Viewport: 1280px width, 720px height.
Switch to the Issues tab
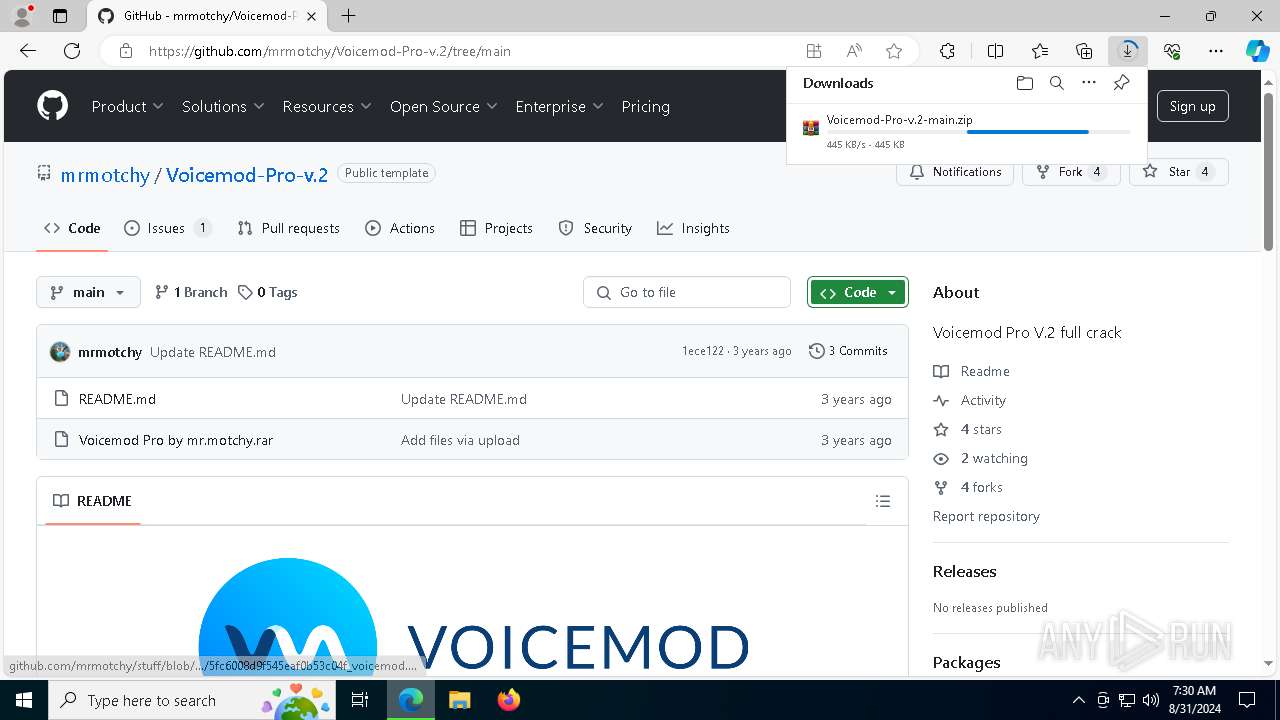[x=167, y=228]
